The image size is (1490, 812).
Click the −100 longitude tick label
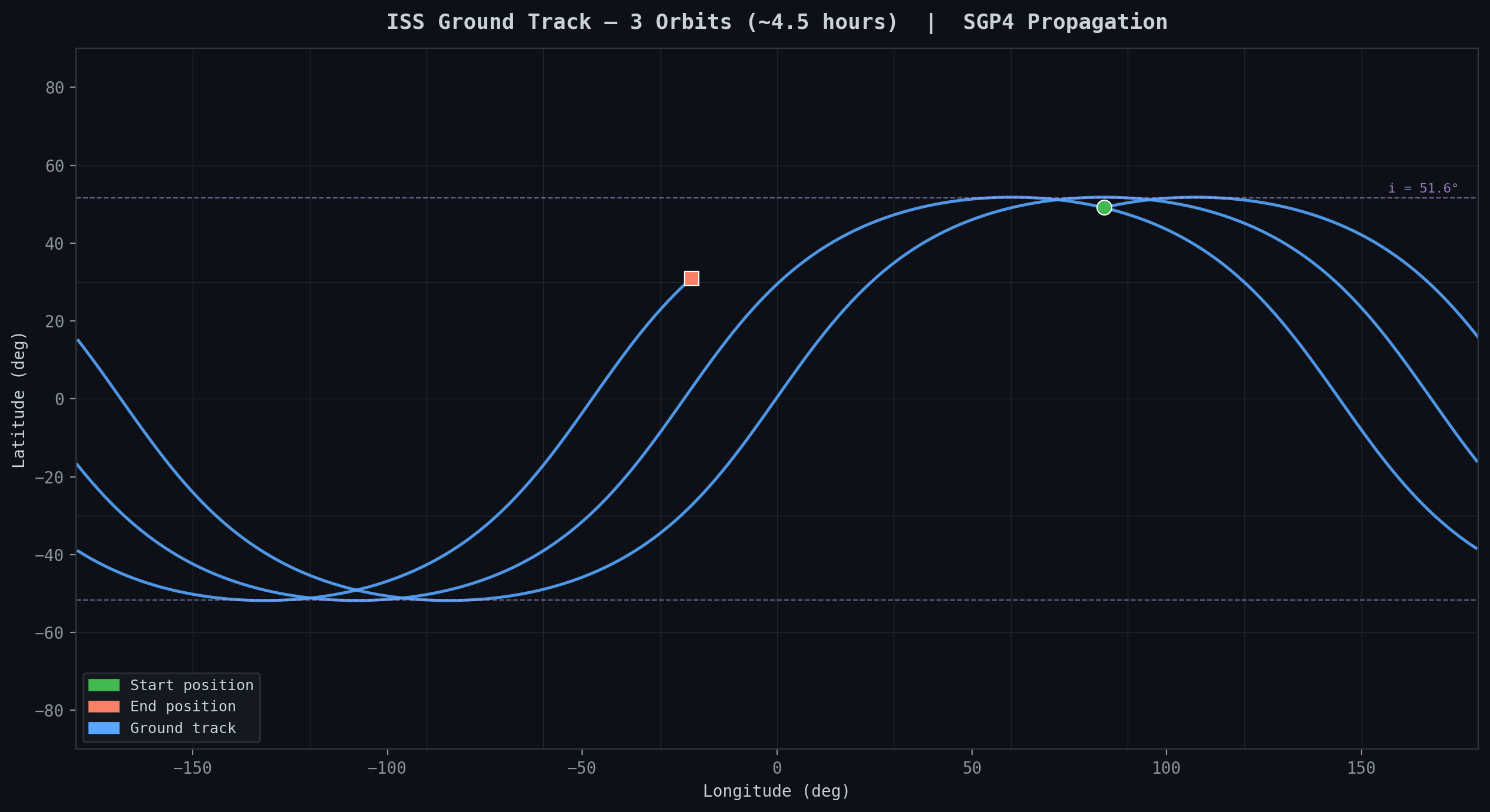386,768
